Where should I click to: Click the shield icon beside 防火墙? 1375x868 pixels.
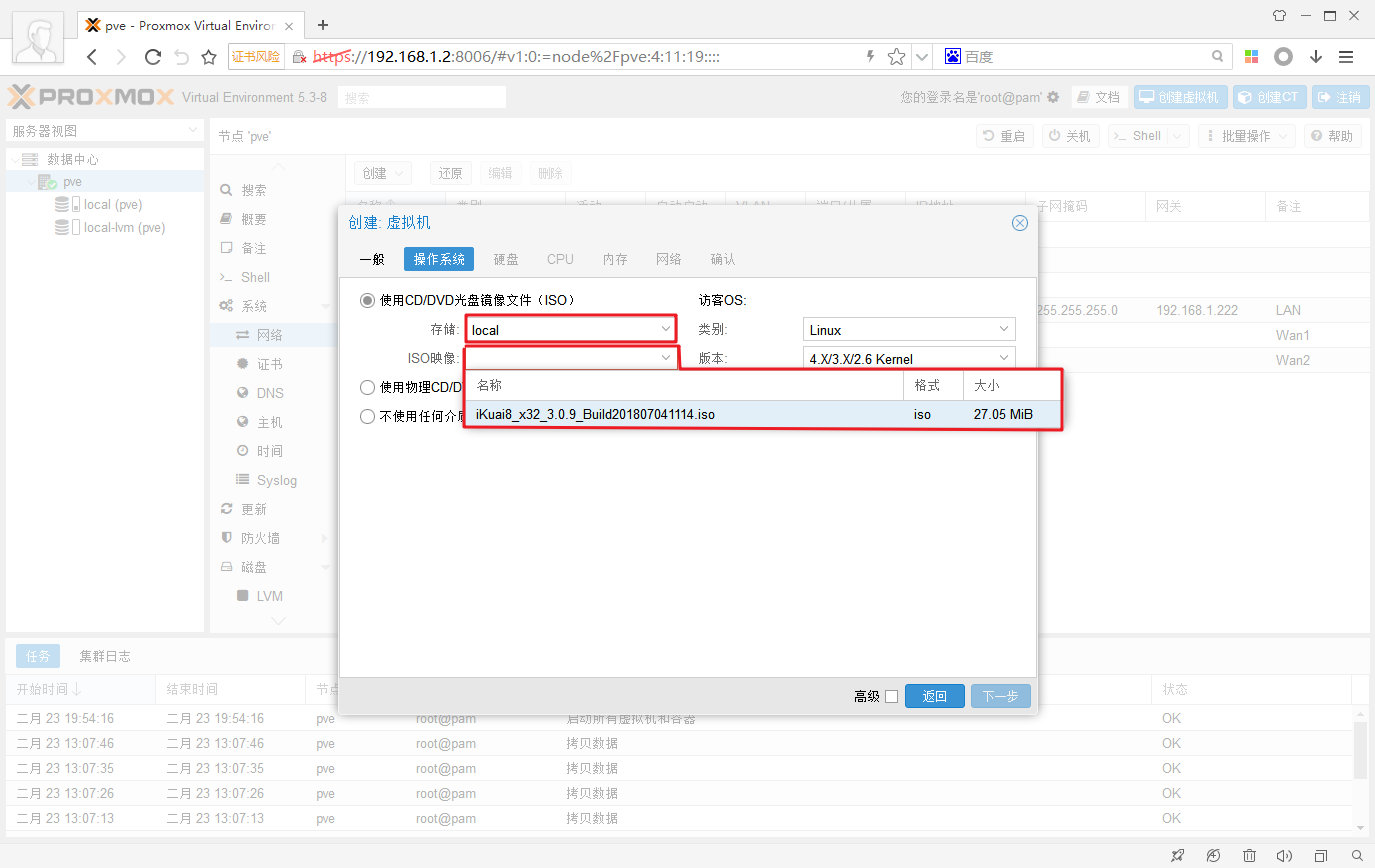[x=226, y=538]
